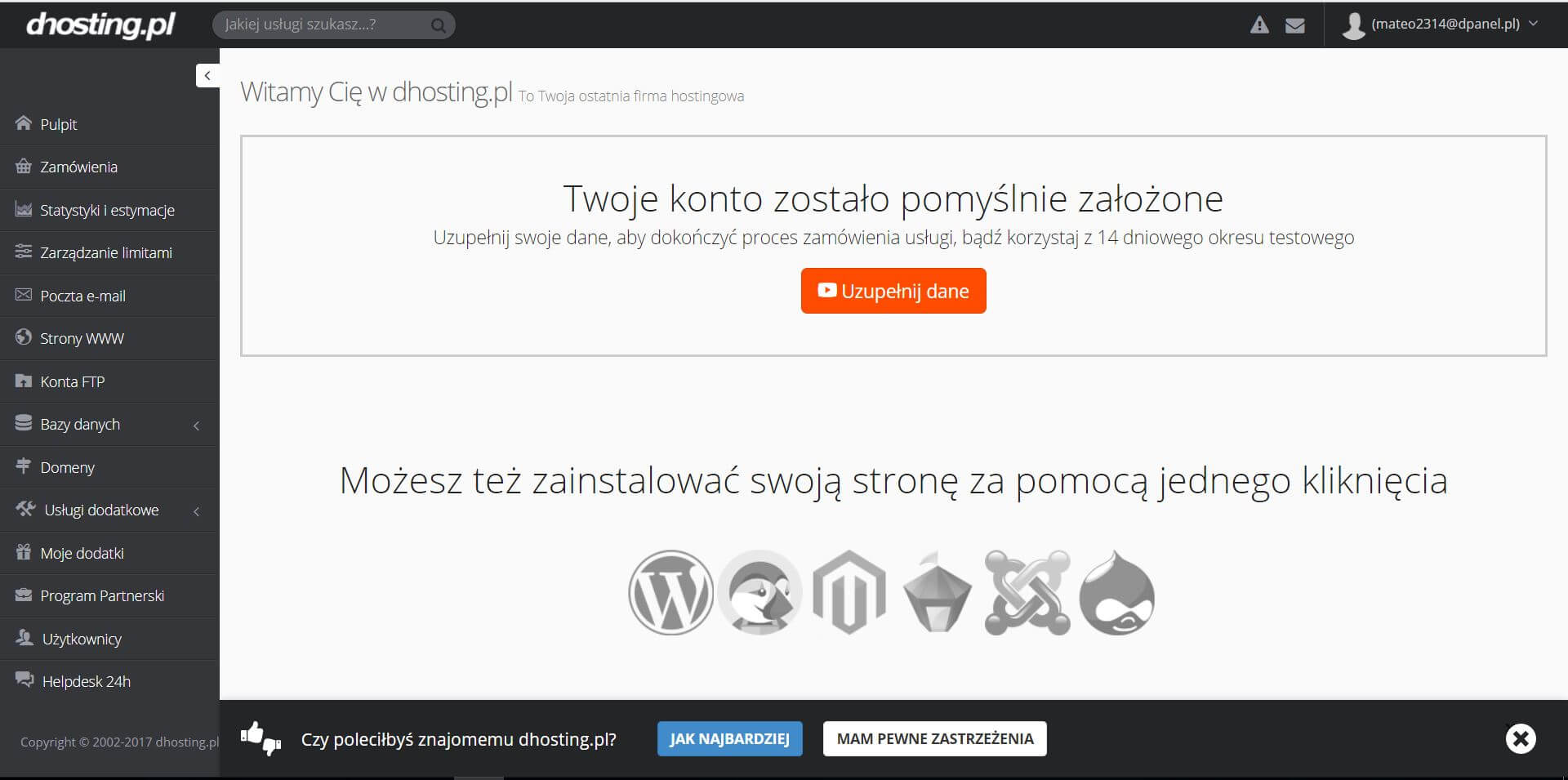1568x780 pixels.
Task: Click the Copyright 2002-2017 dhosting.pl text
Action: coord(120,742)
